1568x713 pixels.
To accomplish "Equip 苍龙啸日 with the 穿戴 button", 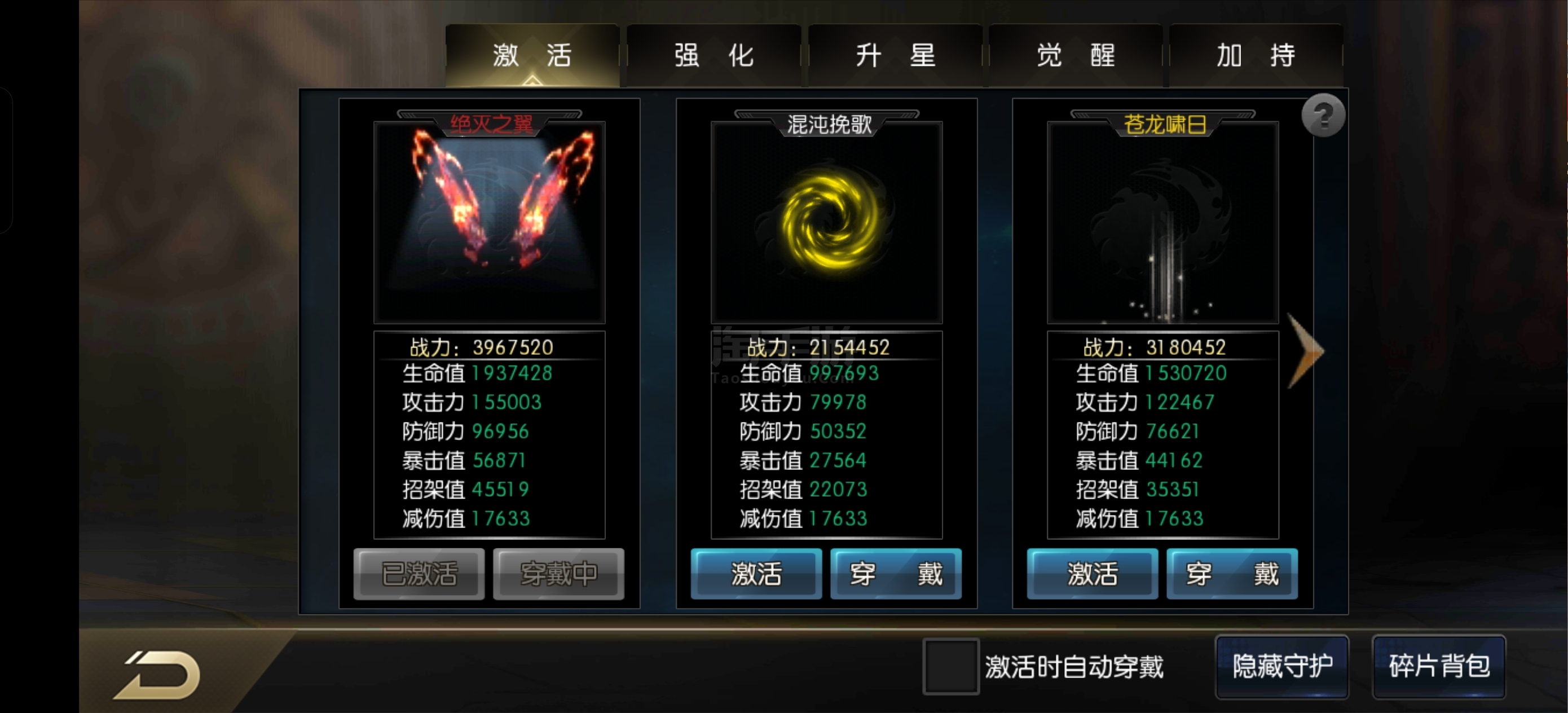I will coord(1232,574).
